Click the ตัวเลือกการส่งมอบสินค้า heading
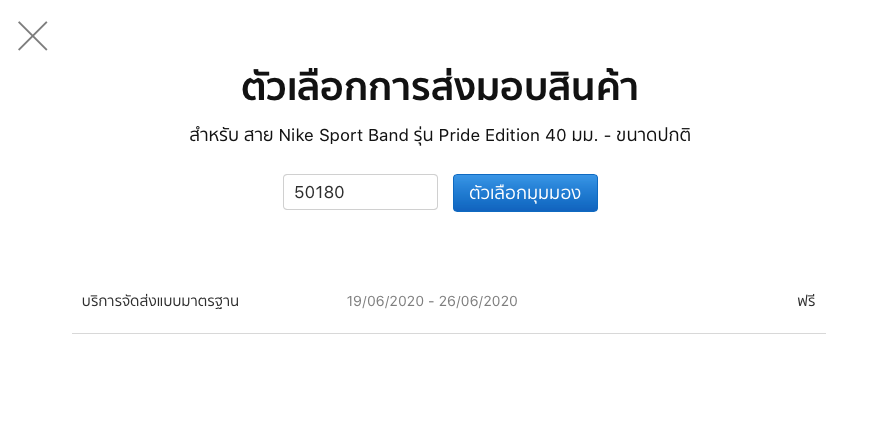The height and width of the screenshot is (429, 871). (439, 89)
